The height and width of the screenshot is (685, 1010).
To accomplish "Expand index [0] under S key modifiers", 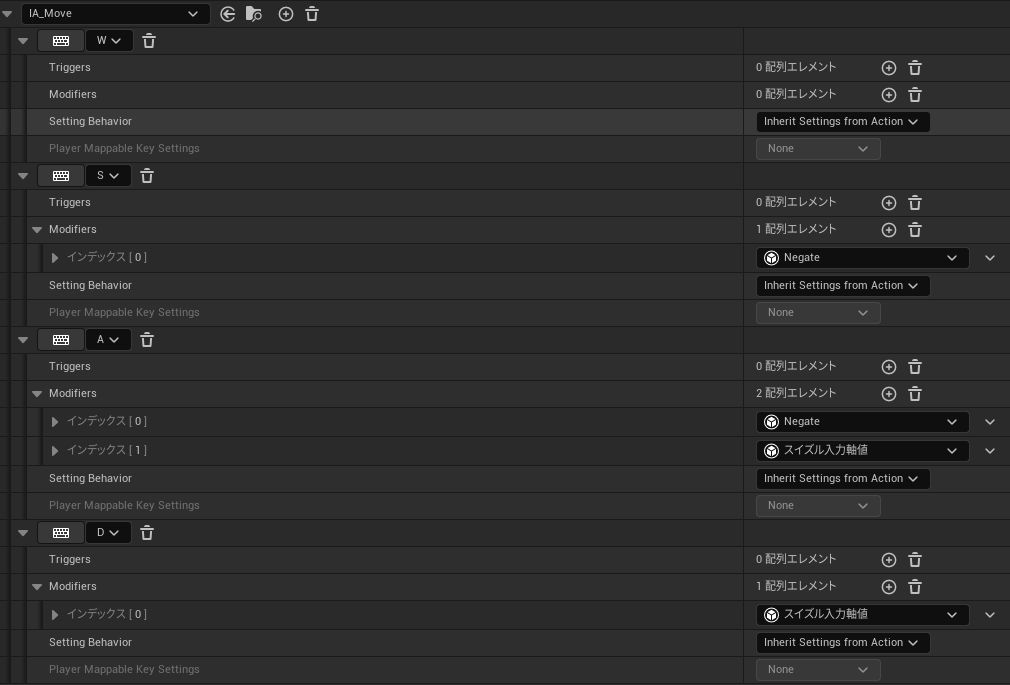I will [55, 258].
